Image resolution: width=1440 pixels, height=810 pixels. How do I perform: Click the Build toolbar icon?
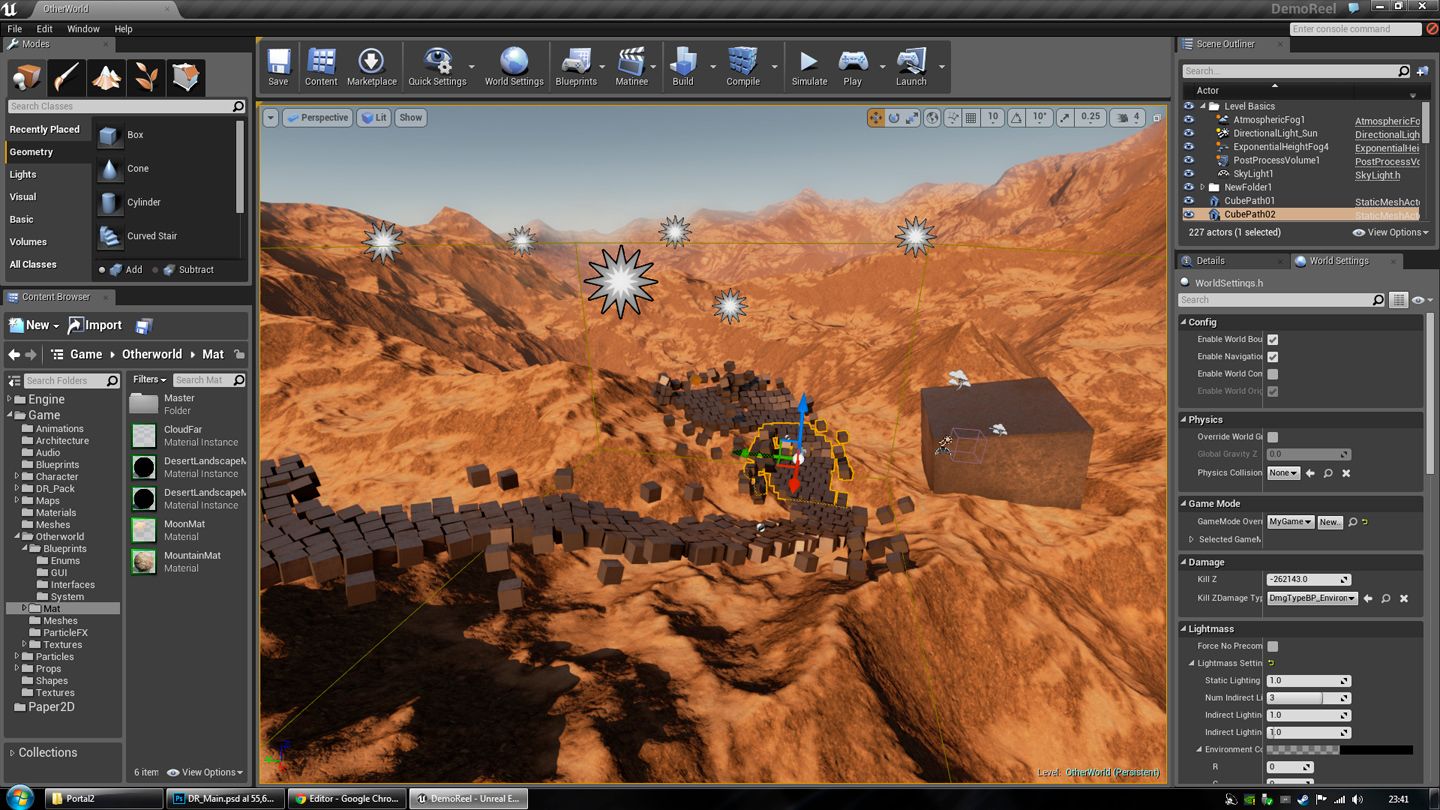click(x=683, y=66)
